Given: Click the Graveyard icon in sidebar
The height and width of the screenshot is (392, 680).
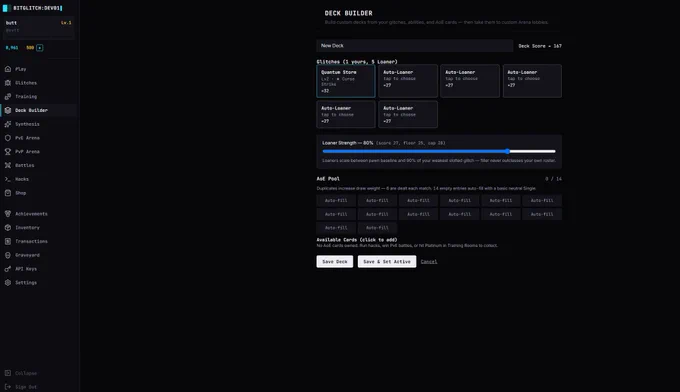Looking at the screenshot, I should pyautogui.click(x=8, y=255).
